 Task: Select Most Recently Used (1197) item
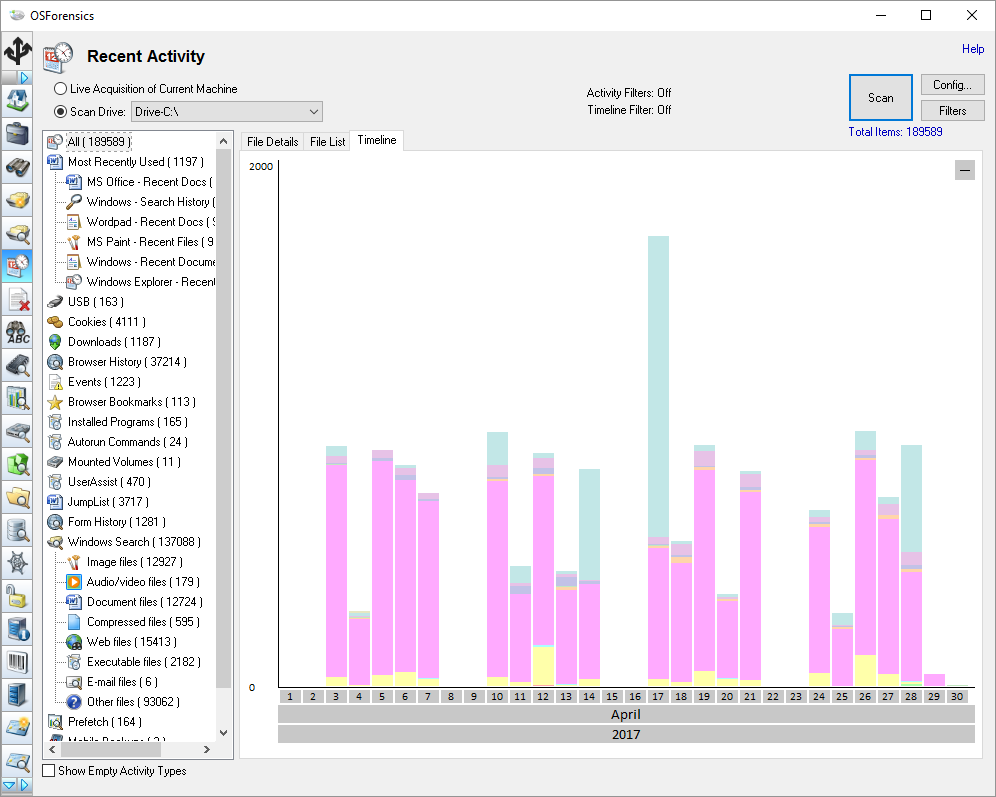136,162
